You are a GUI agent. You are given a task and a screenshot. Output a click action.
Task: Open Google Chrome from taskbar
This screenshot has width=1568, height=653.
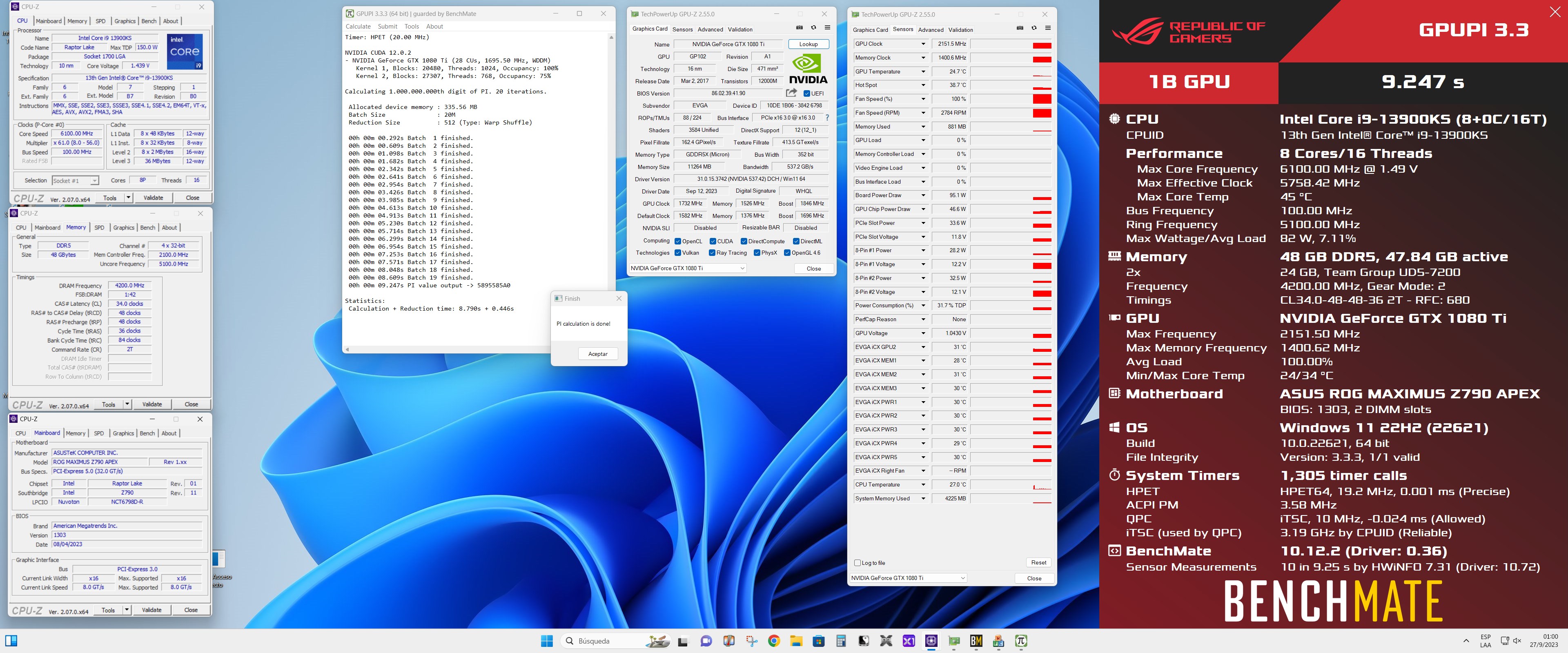click(774, 641)
